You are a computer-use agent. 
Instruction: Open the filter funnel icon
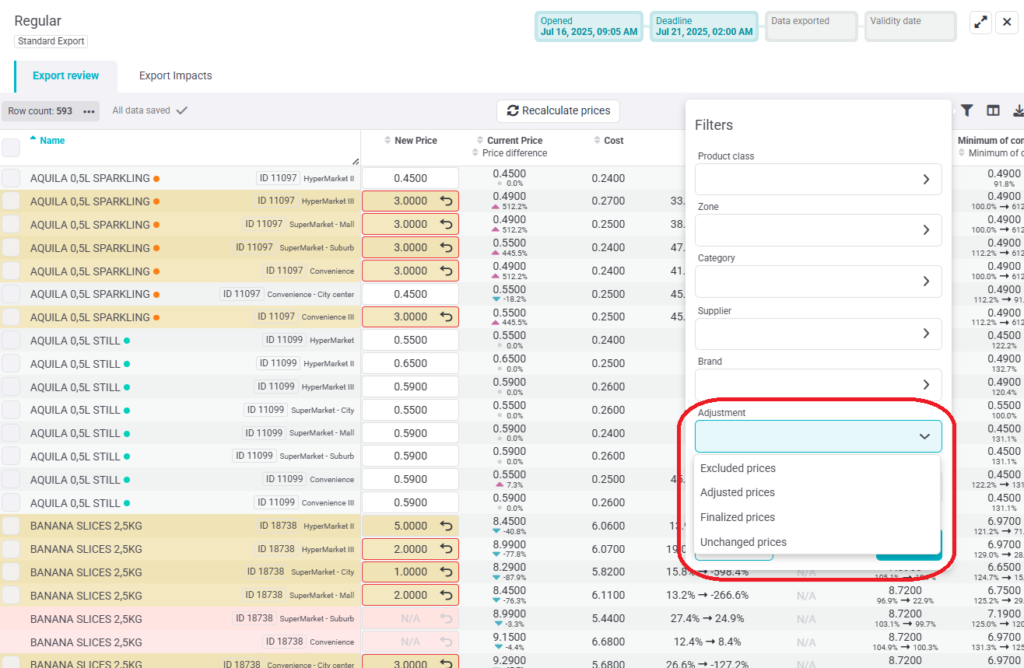(967, 110)
